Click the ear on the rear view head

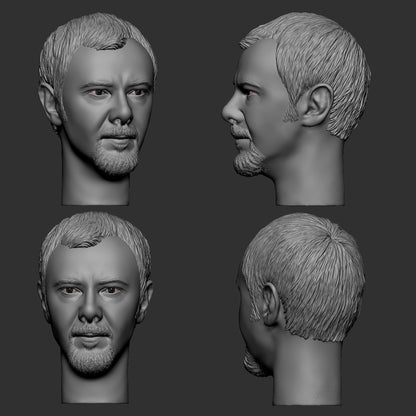(271, 304)
